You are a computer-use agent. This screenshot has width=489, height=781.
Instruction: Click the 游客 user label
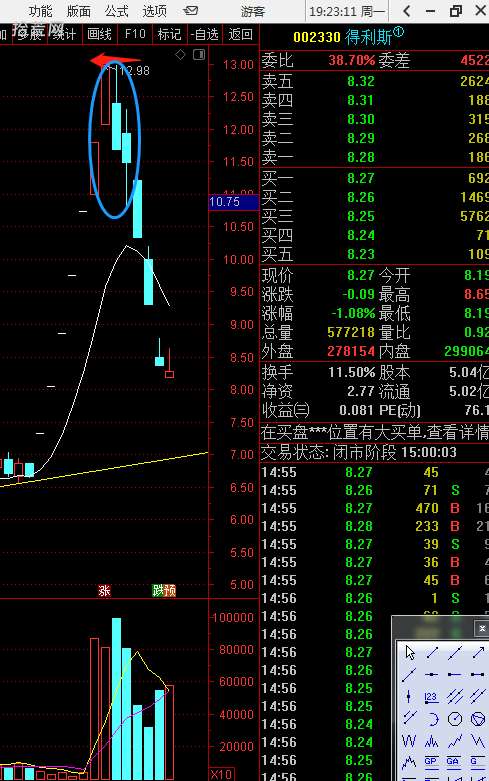pyautogui.click(x=253, y=11)
